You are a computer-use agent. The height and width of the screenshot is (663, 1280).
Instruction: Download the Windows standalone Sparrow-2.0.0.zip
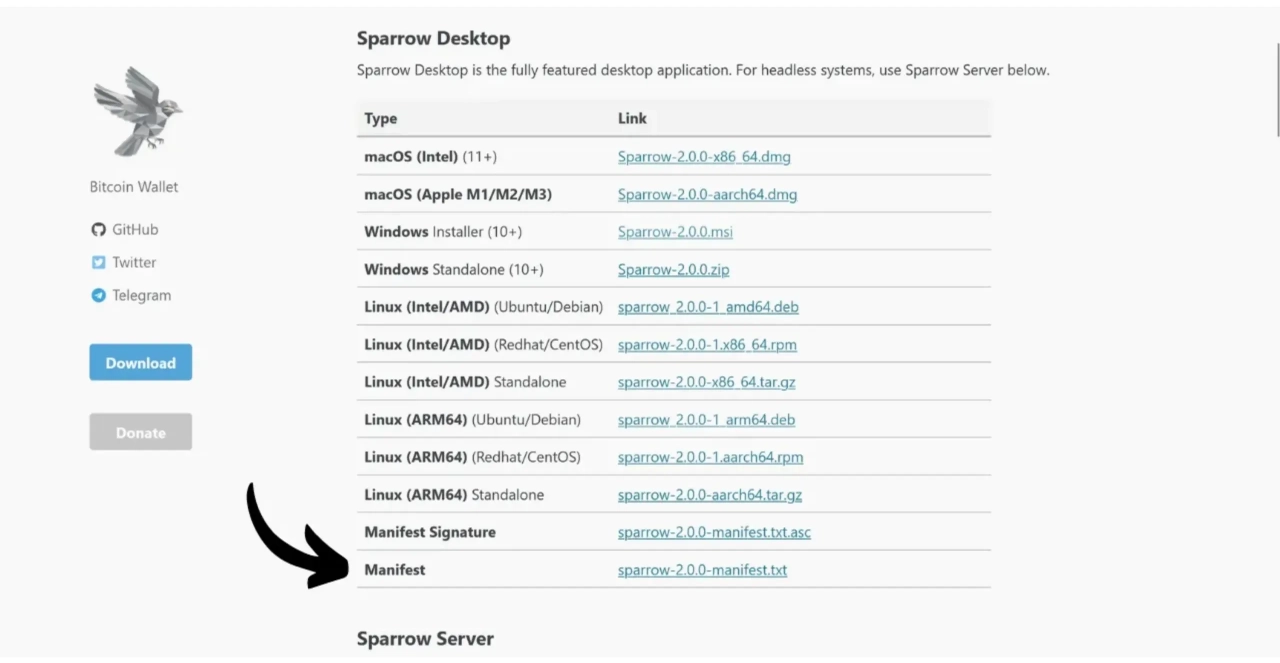tap(673, 270)
